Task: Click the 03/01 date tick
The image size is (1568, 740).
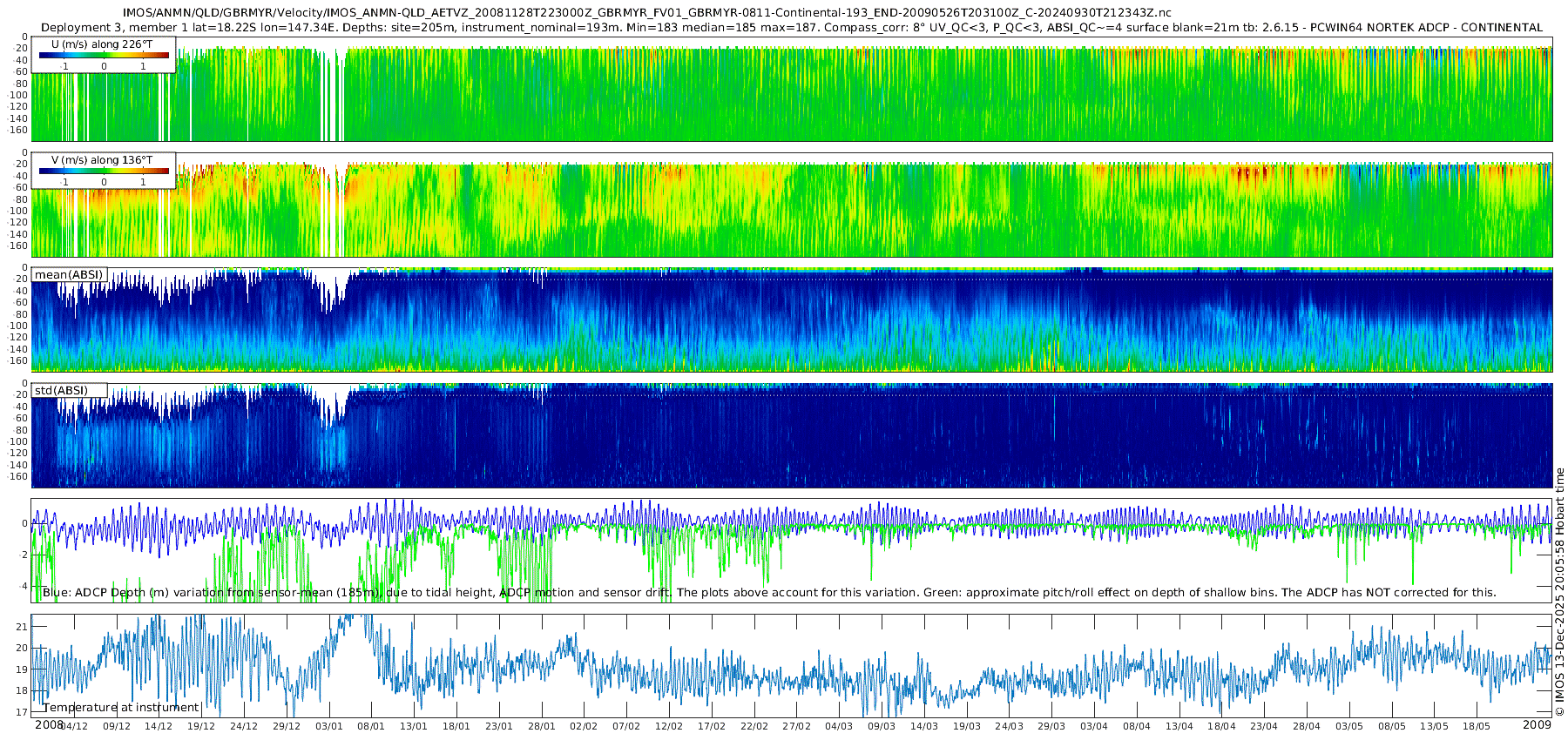Action: point(328,726)
